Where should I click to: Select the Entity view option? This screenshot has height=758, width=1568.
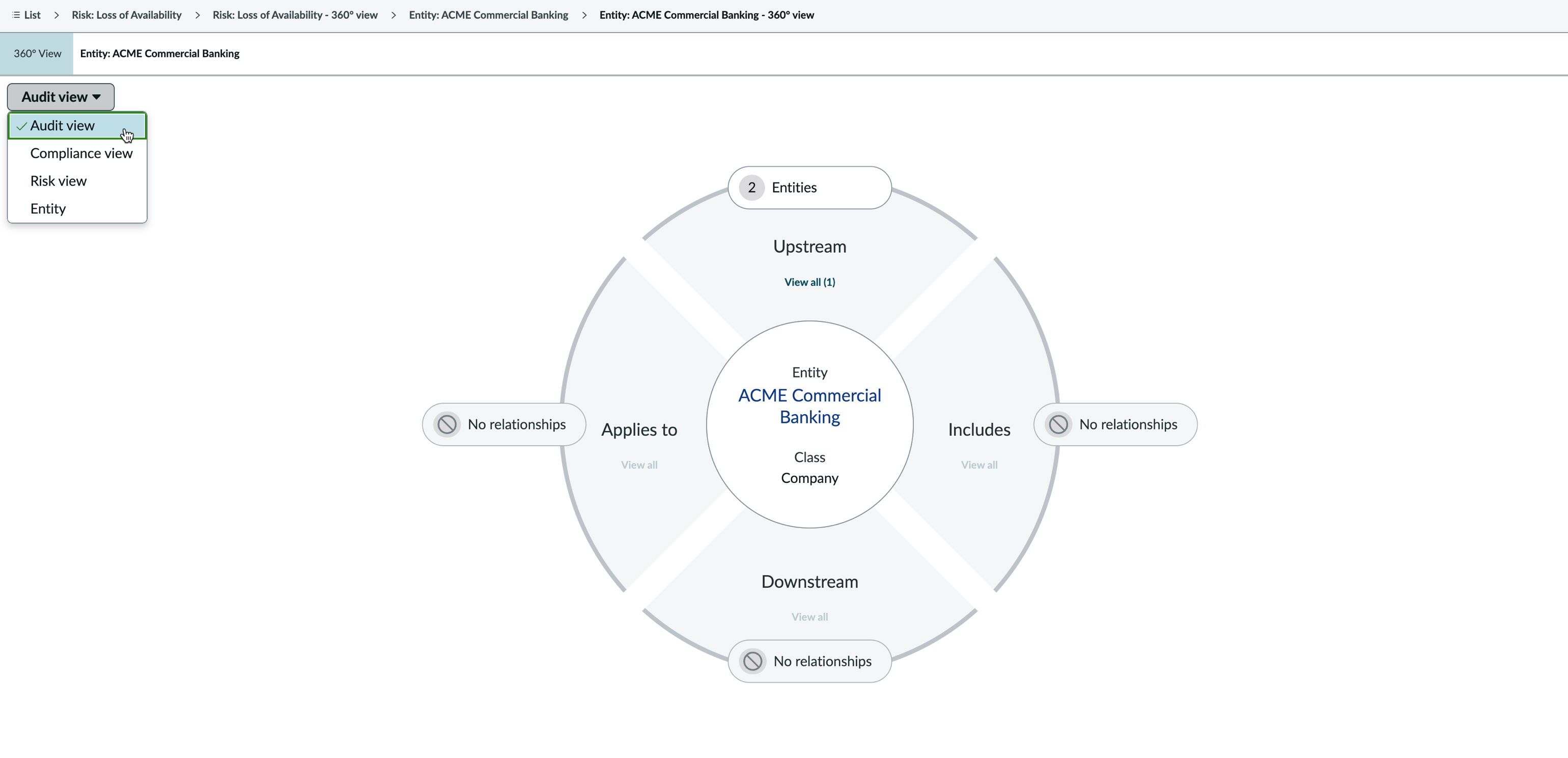[77, 209]
